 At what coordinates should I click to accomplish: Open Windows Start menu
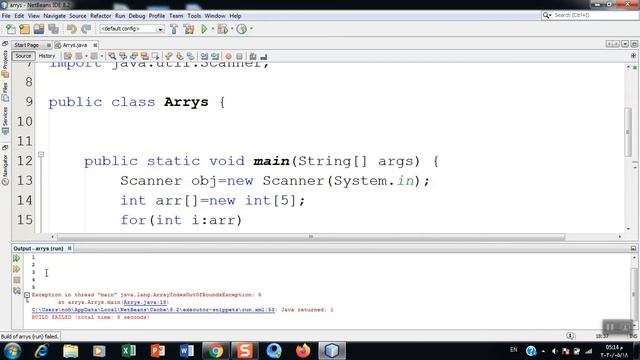click(13, 351)
